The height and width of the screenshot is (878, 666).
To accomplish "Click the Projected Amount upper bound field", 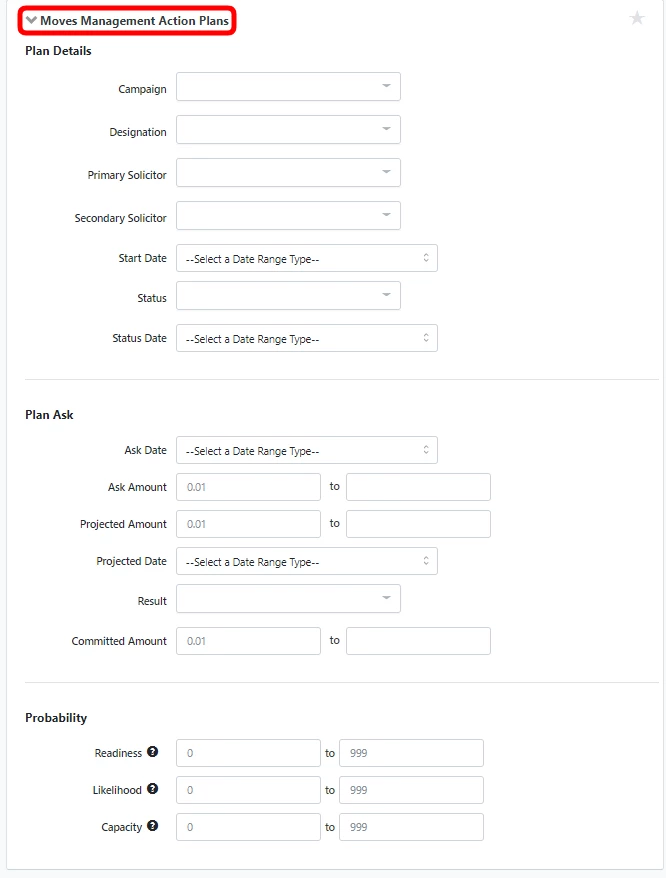I will click(x=418, y=523).
